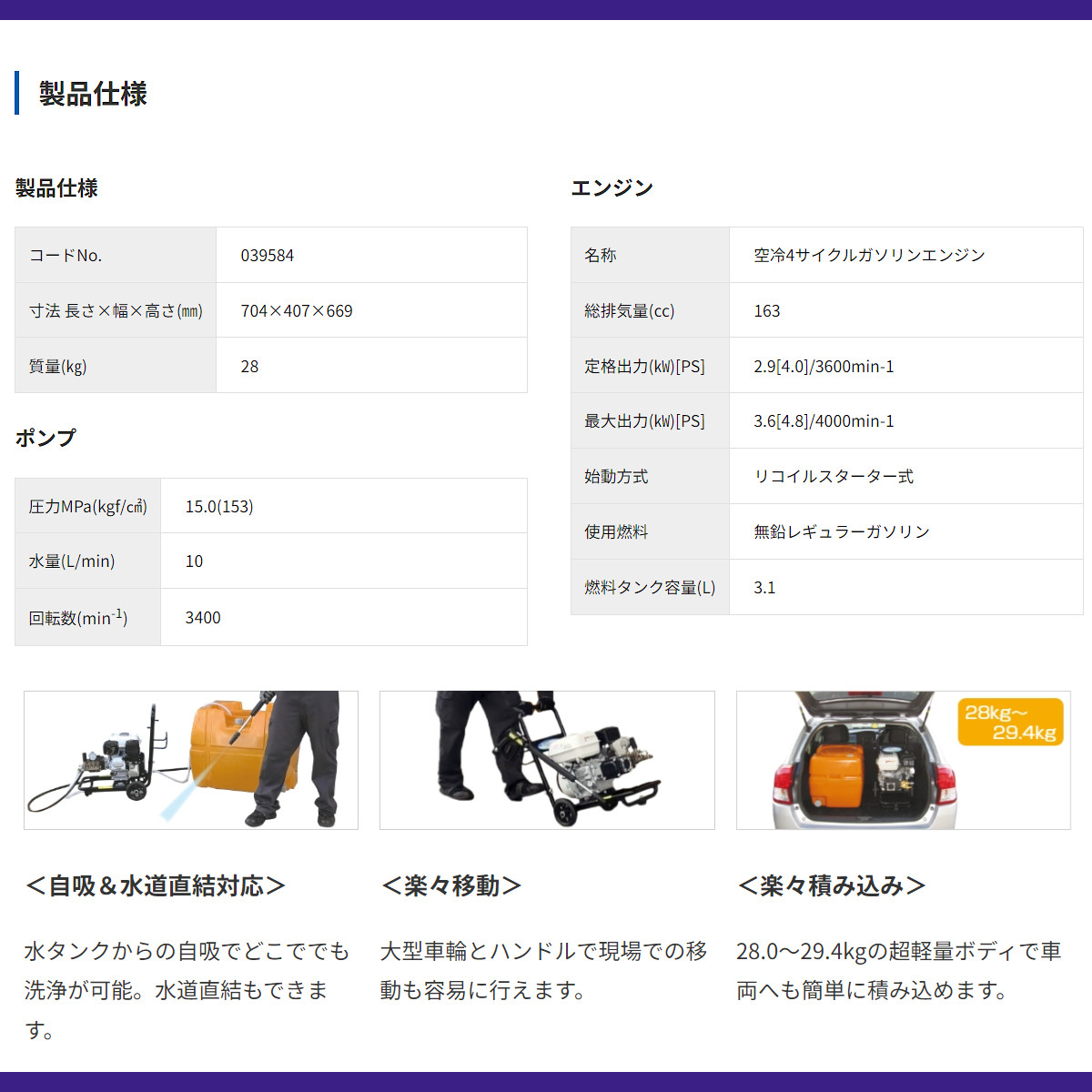1092x1092 pixels.
Task: Open the washer with orange tank photo
Action: pyautogui.click(x=191, y=760)
